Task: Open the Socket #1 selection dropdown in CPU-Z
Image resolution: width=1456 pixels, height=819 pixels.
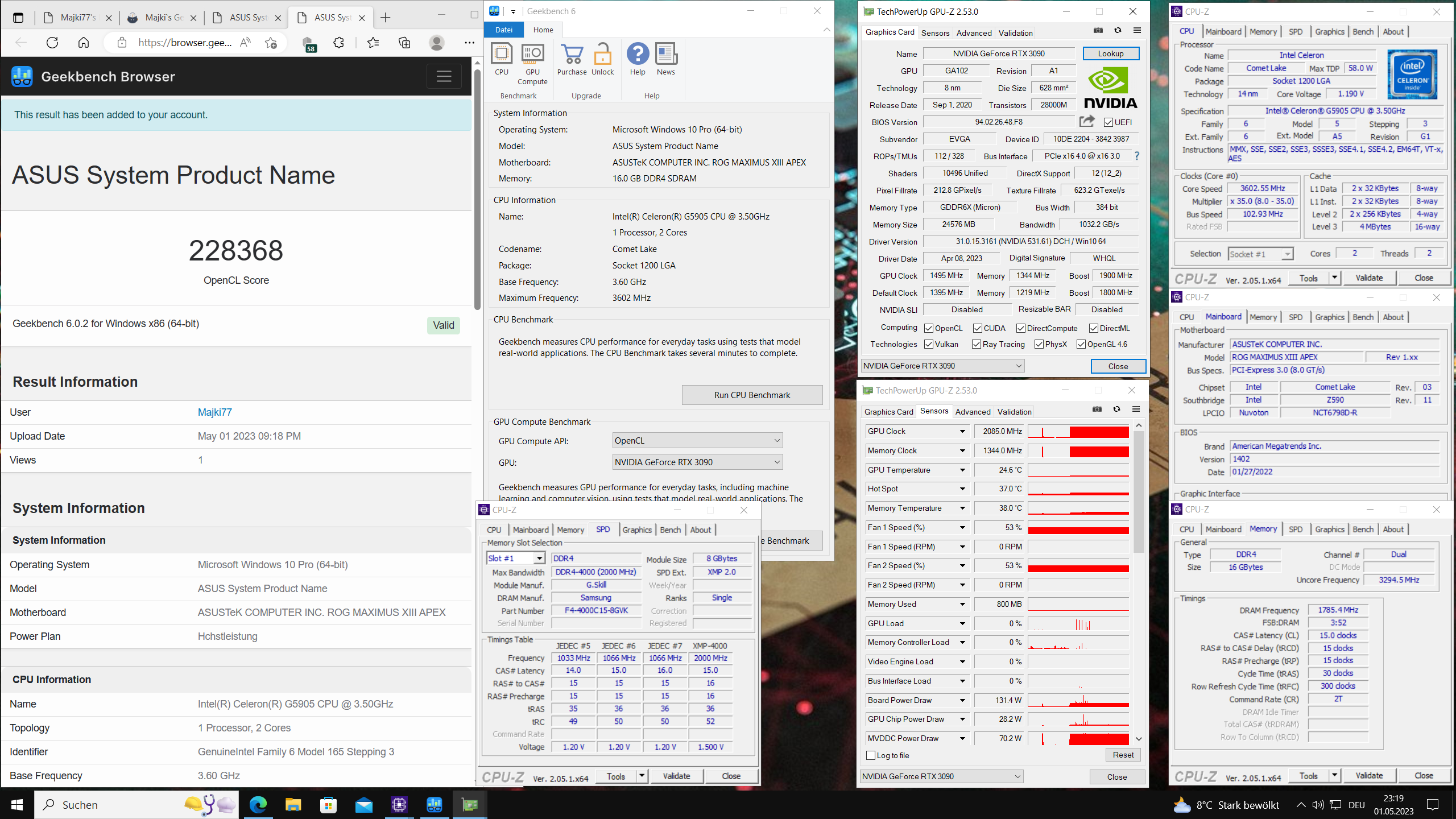Action: tap(1261, 254)
